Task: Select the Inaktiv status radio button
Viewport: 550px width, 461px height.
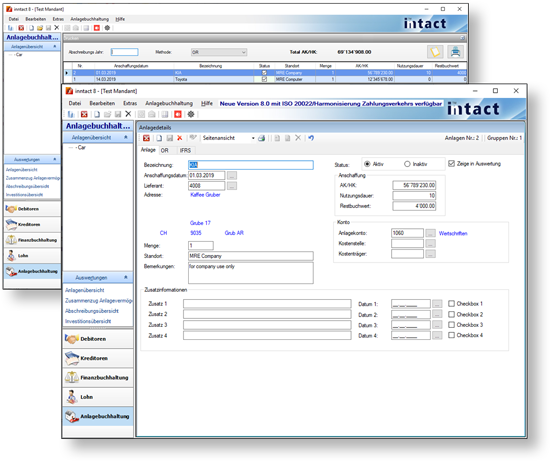Action: [x=407, y=164]
